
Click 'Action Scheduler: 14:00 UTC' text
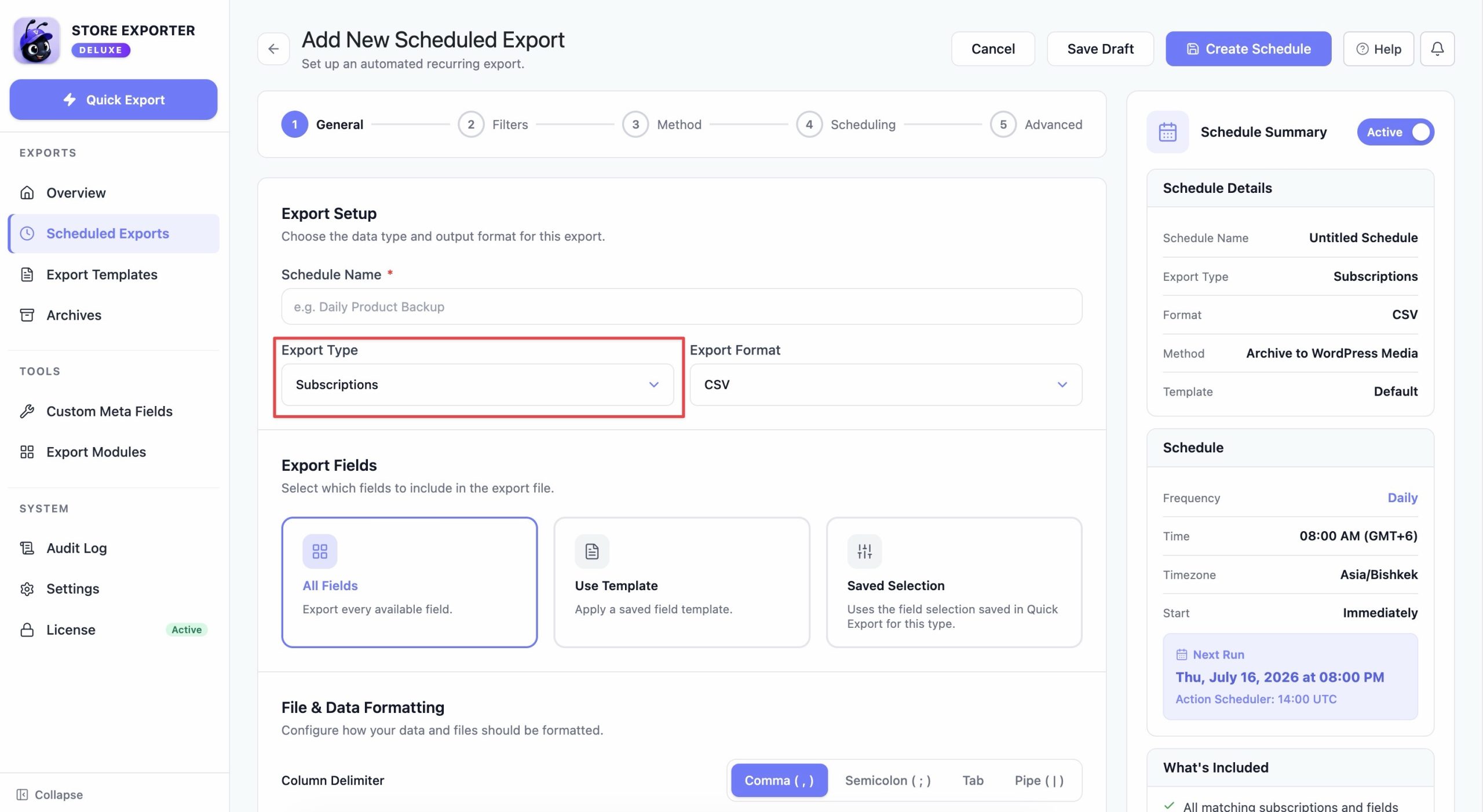pyautogui.click(x=1256, y=699)
